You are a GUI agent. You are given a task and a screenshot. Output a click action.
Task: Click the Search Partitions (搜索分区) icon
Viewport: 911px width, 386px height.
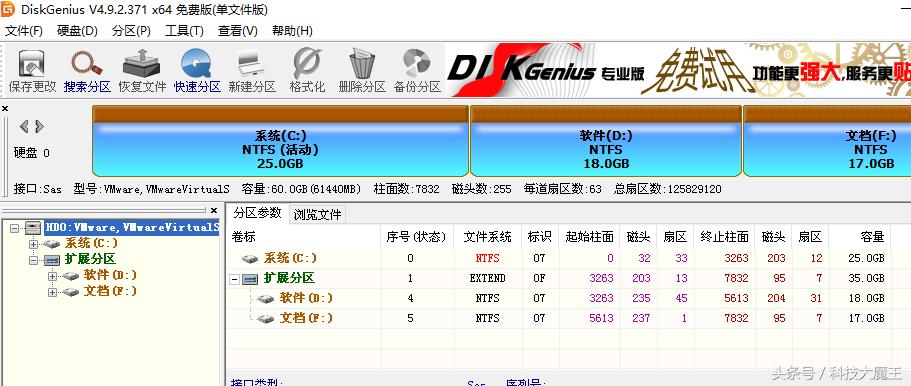coord(87,71)
